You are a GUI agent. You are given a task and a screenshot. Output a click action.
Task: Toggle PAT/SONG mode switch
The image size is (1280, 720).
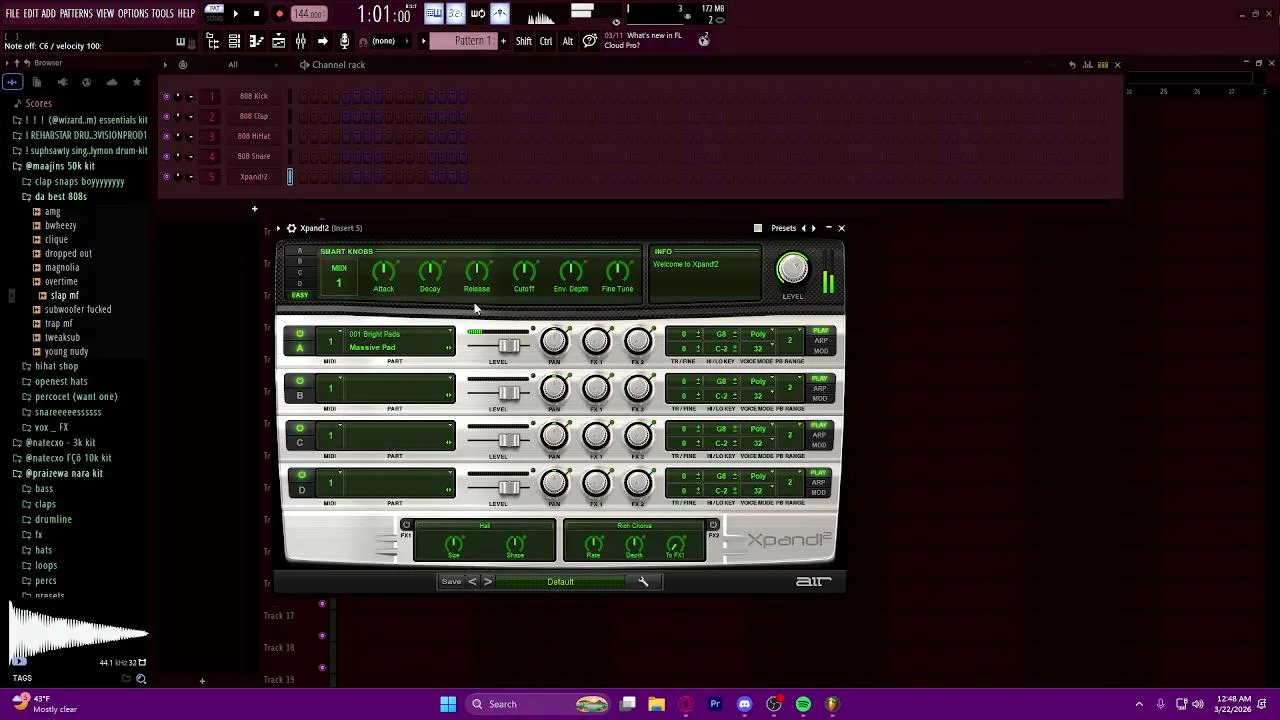pyautogui.click(x=214, y=14)
